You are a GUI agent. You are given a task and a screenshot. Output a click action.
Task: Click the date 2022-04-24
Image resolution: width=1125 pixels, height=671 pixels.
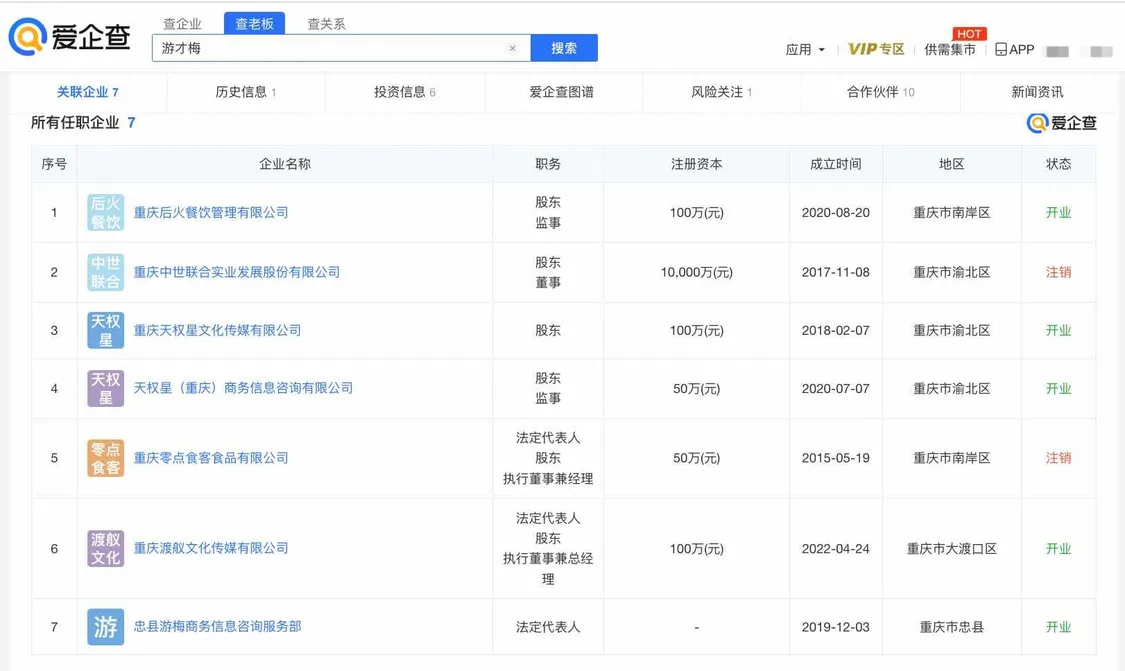(x=836, y=548)
